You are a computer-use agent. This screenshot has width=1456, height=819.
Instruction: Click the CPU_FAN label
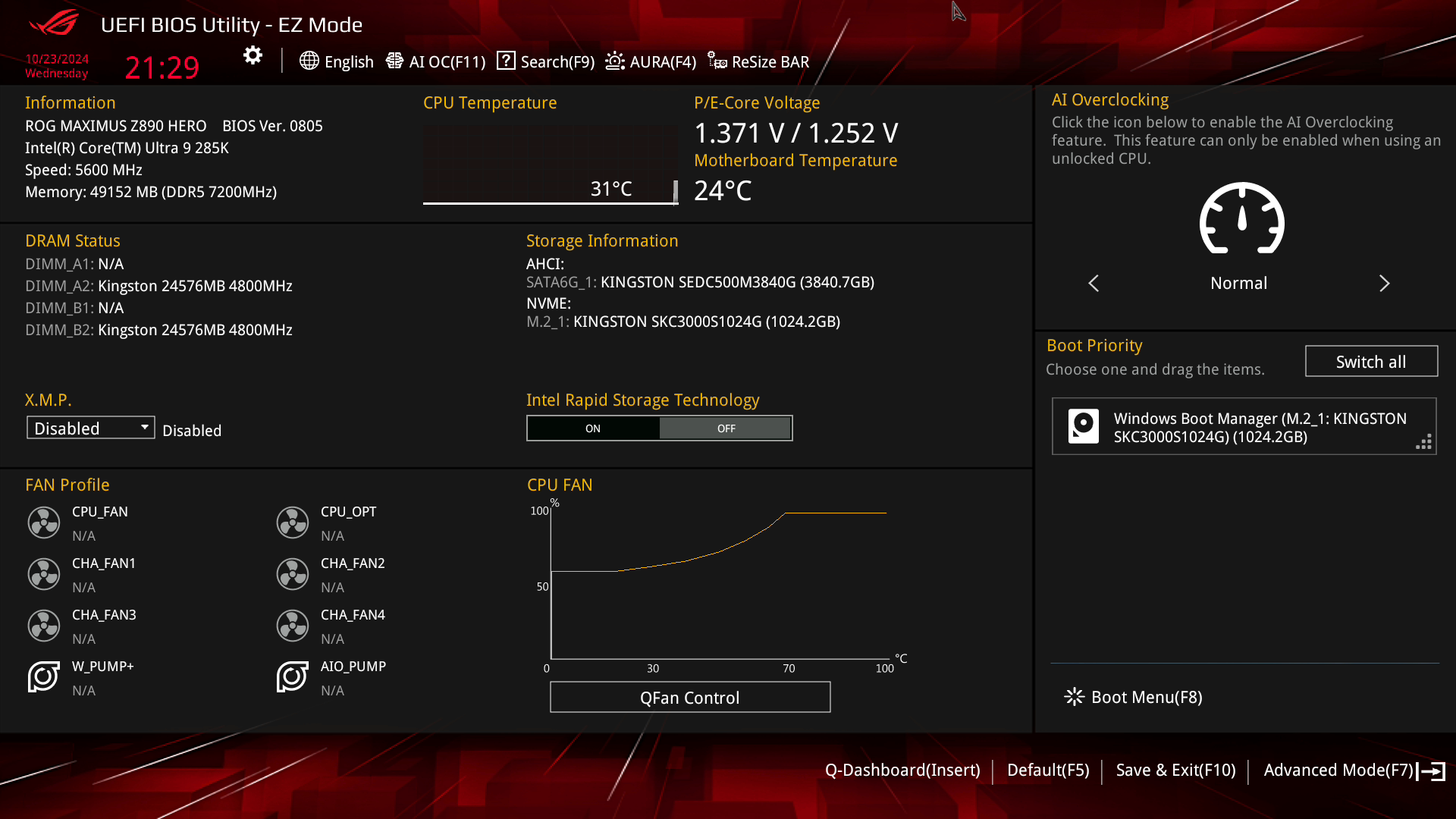coord(100,512)
